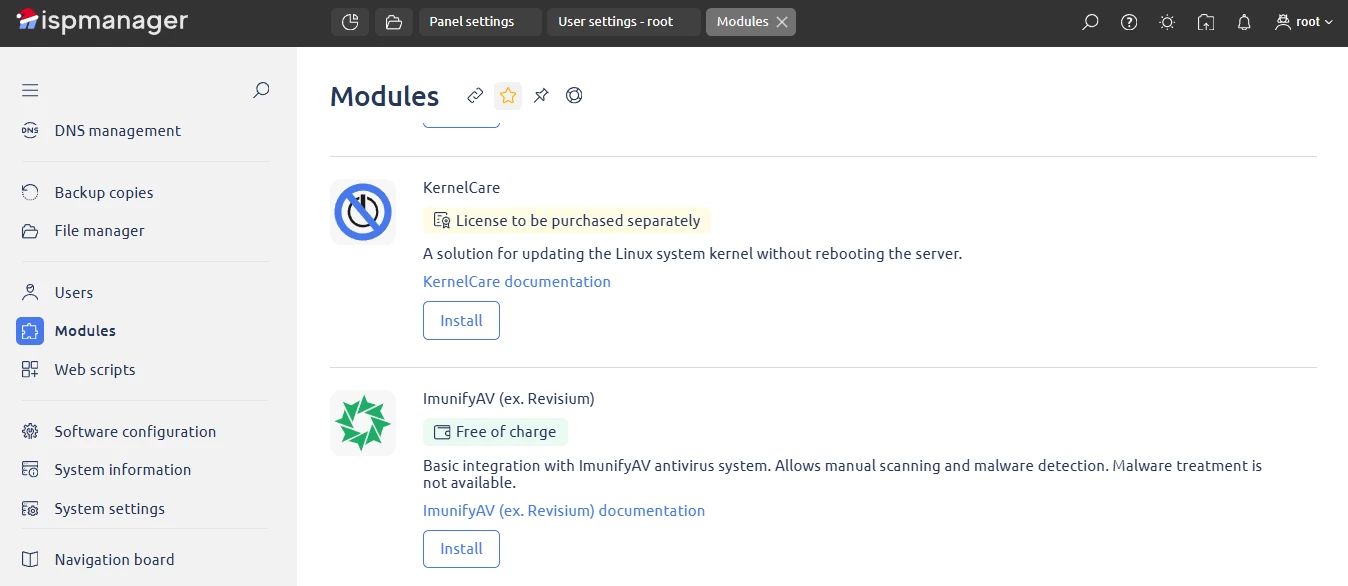Screen dimensions: 1348x586
Task: Toggle Modules as a favorite with the star
Action: (x=508, y=95)
